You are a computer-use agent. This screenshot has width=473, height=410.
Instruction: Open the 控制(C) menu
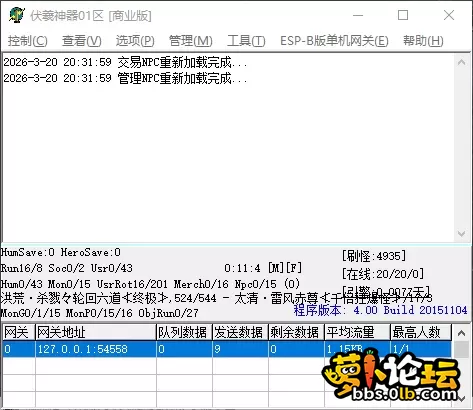coord(28,41)
